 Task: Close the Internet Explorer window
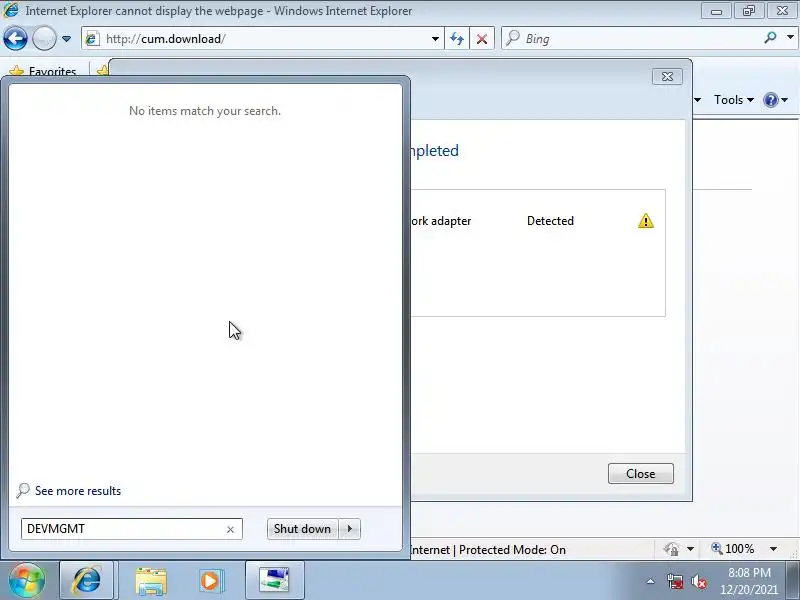(x=782, y=11)
